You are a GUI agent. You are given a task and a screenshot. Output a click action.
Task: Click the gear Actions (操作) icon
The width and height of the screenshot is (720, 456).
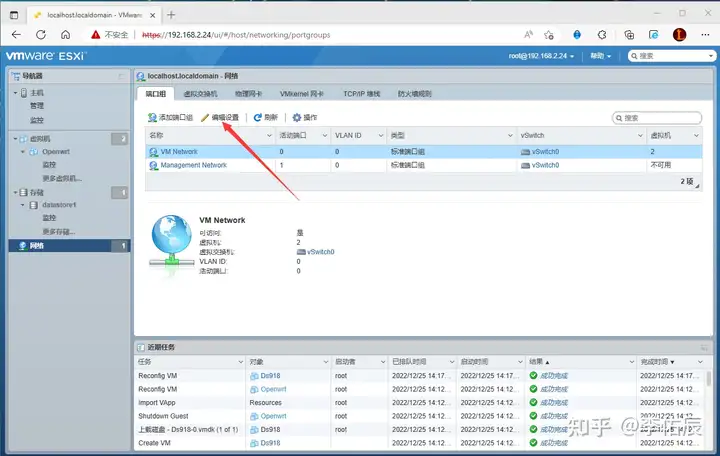[297, 118]
